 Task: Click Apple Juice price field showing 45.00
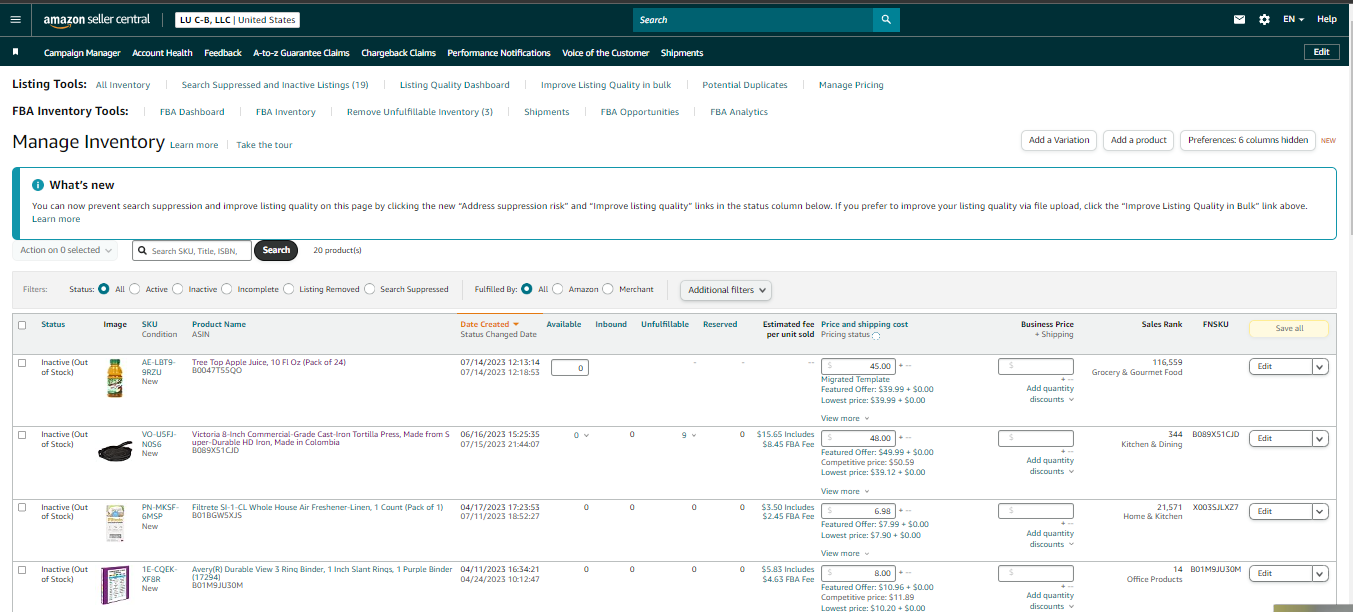coord(859,367)
